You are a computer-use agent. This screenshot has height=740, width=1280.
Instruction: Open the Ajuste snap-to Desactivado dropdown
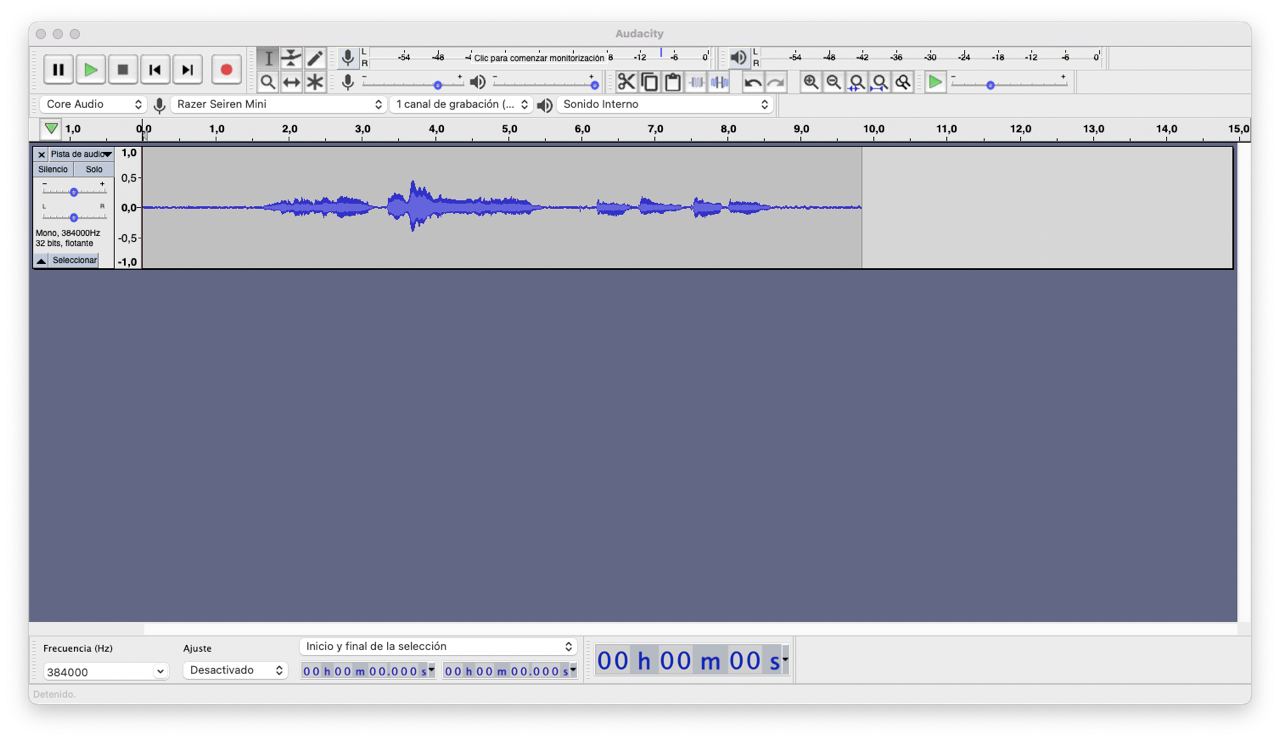click(235, 670)
